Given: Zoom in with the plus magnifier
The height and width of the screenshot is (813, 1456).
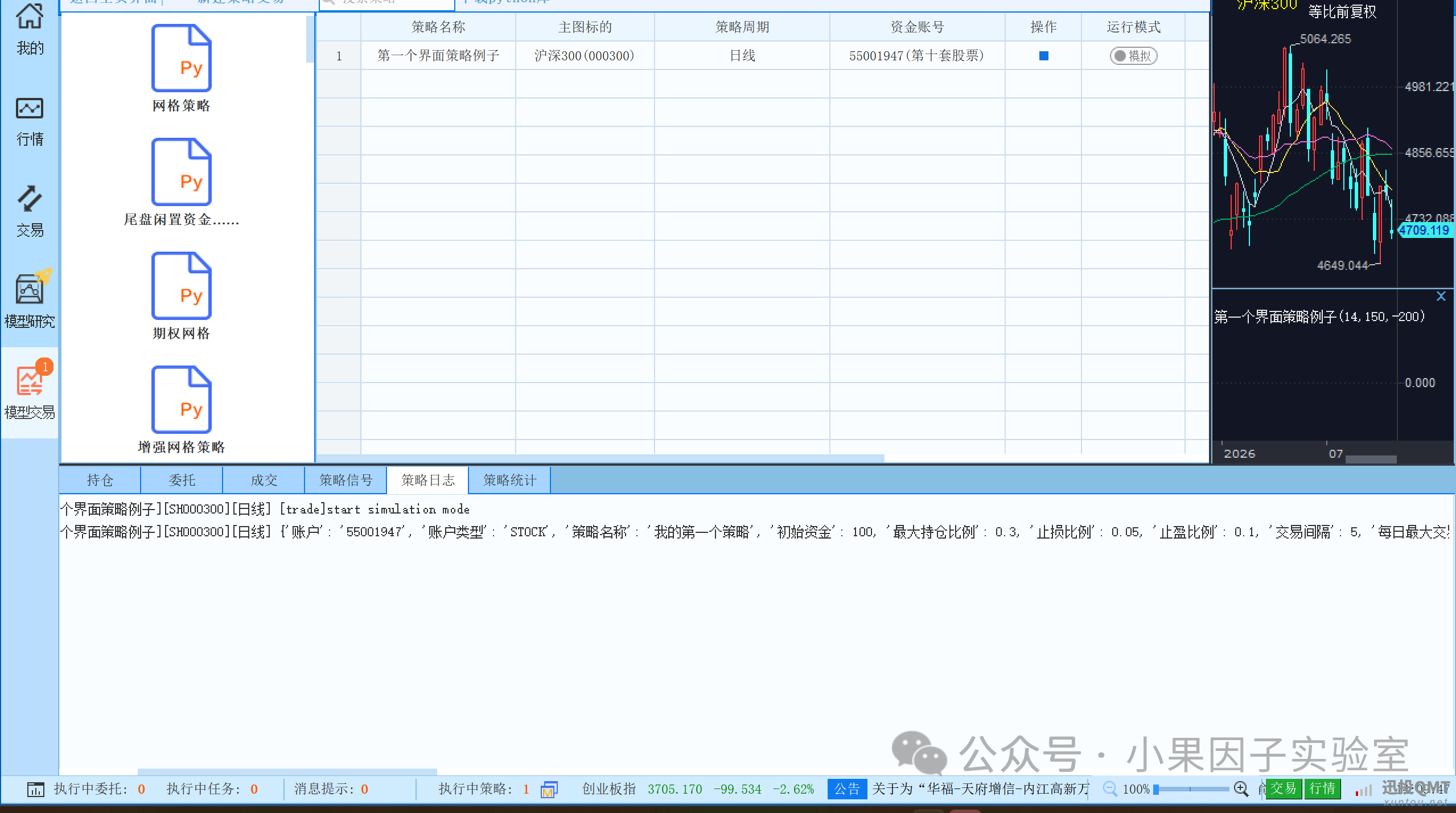Looking at the screenshot, I should coord(1241,789).
